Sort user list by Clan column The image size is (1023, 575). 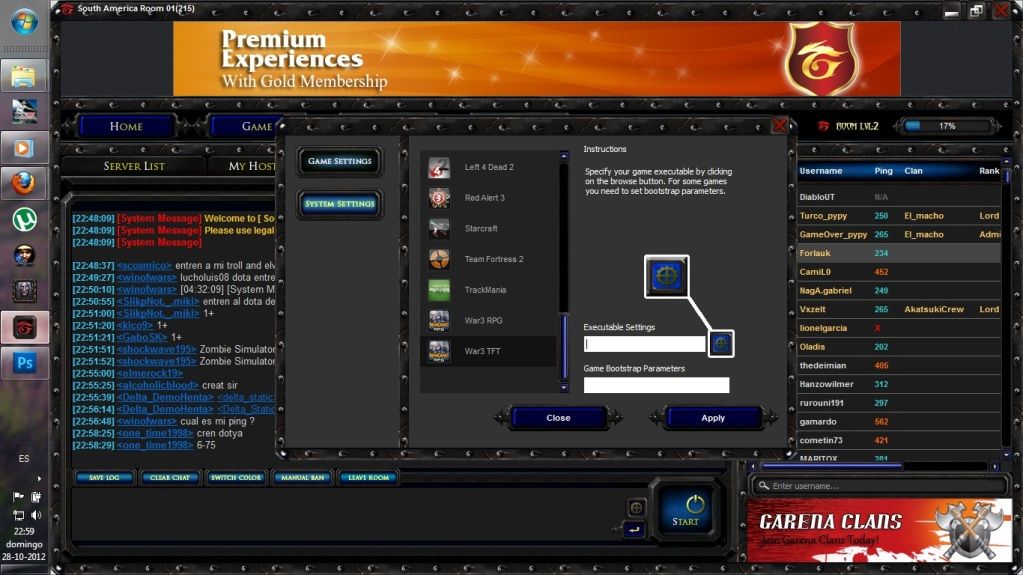(x=913, y=171)
